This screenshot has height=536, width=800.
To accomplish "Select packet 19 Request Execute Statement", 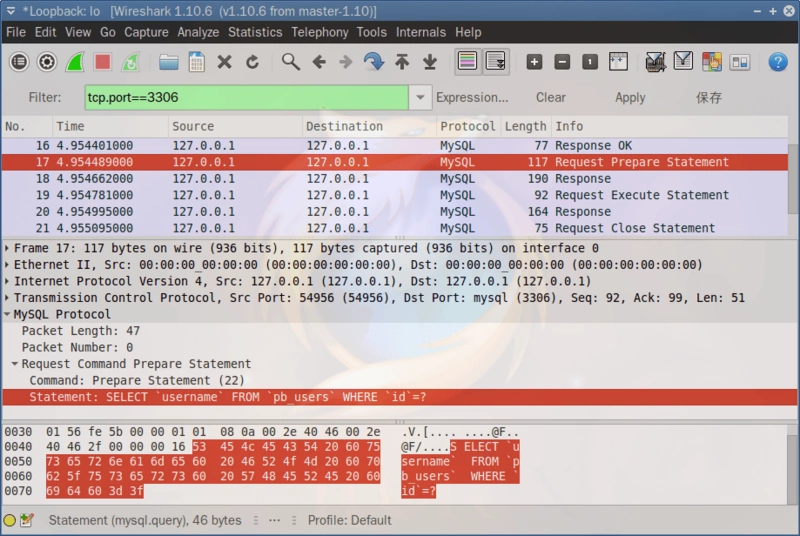I will (395, 195).
